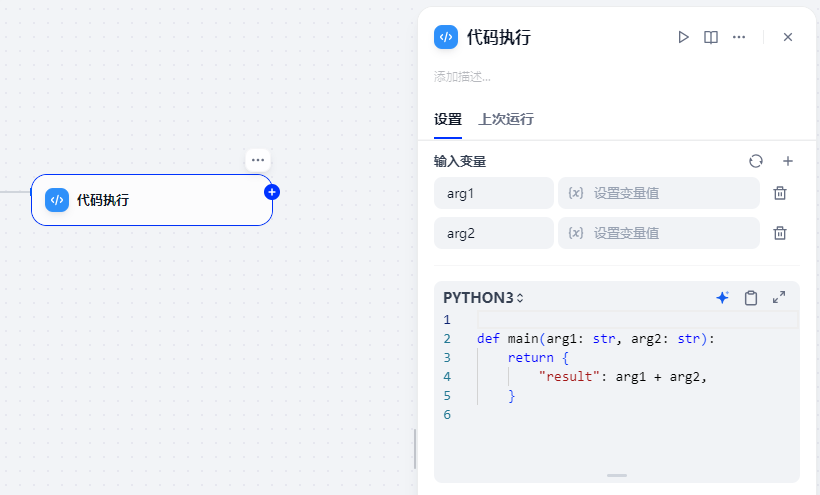Click the return statement line
Screen dimensions: 820x495
coord(538,358)
